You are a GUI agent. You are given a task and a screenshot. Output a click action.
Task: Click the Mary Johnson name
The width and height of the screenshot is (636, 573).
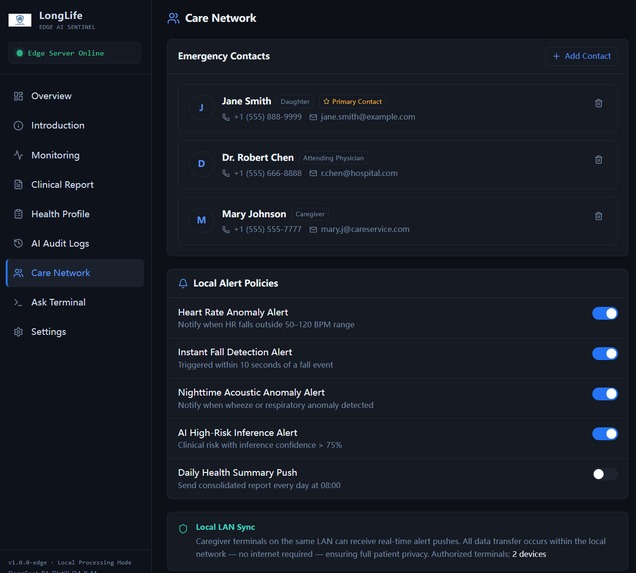click(x=254, y=214)
